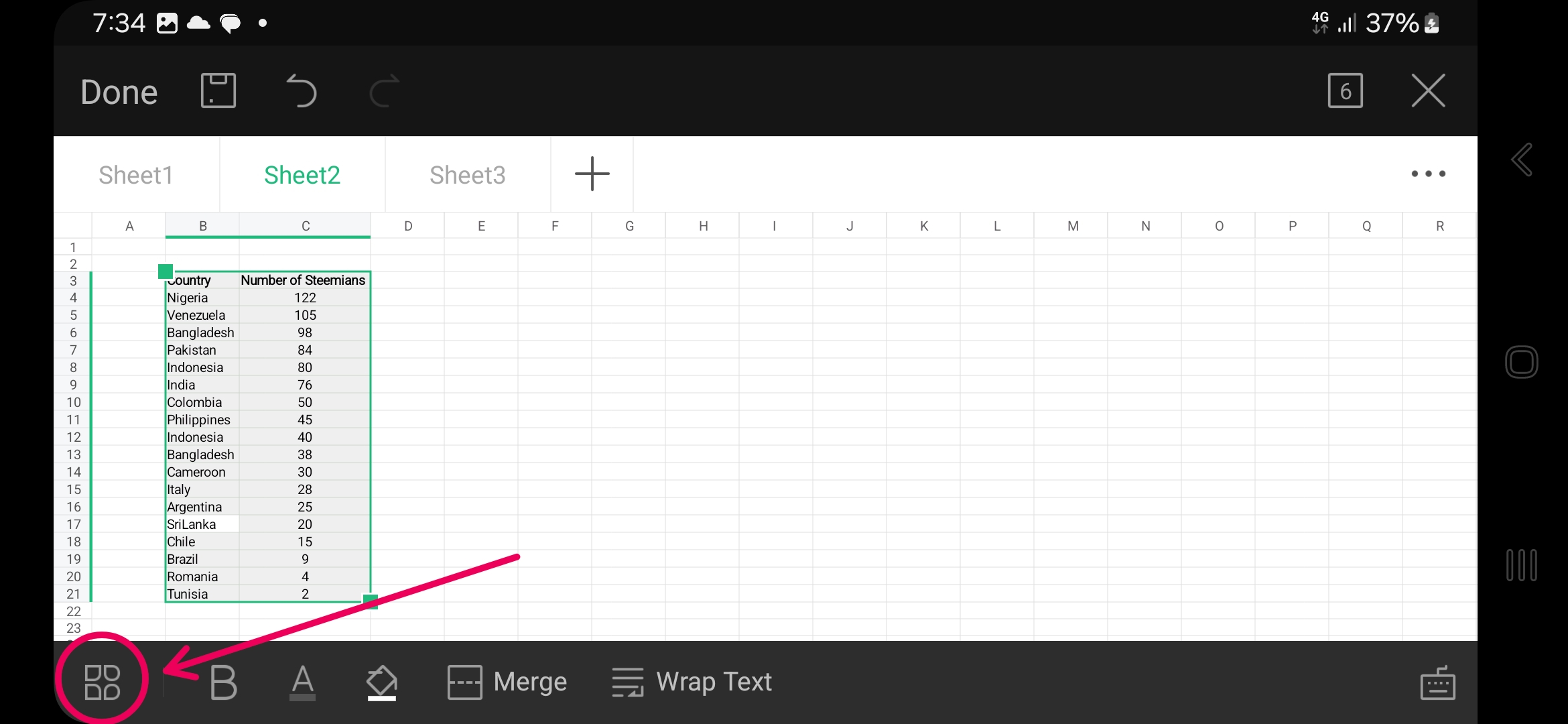The height and width of the screenshot is (724, 1568).
Task: Toggle Merge cells option
Action: point(507,682)
